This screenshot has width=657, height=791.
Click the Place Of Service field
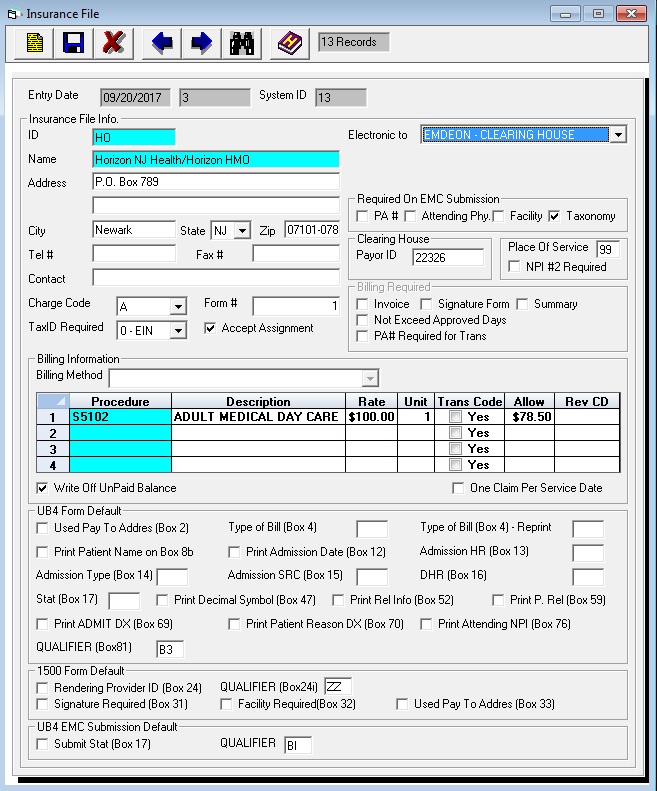click(608, 249)
